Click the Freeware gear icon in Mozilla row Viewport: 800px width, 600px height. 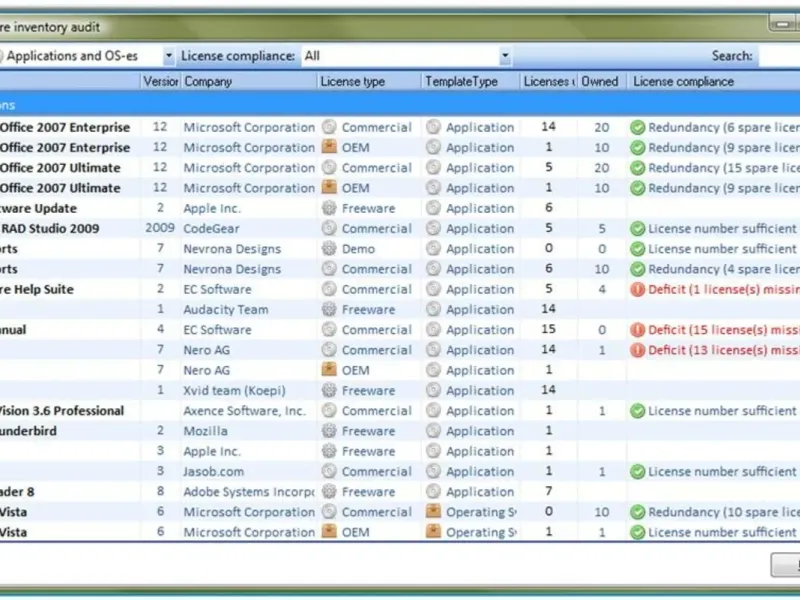click(329, 431)
